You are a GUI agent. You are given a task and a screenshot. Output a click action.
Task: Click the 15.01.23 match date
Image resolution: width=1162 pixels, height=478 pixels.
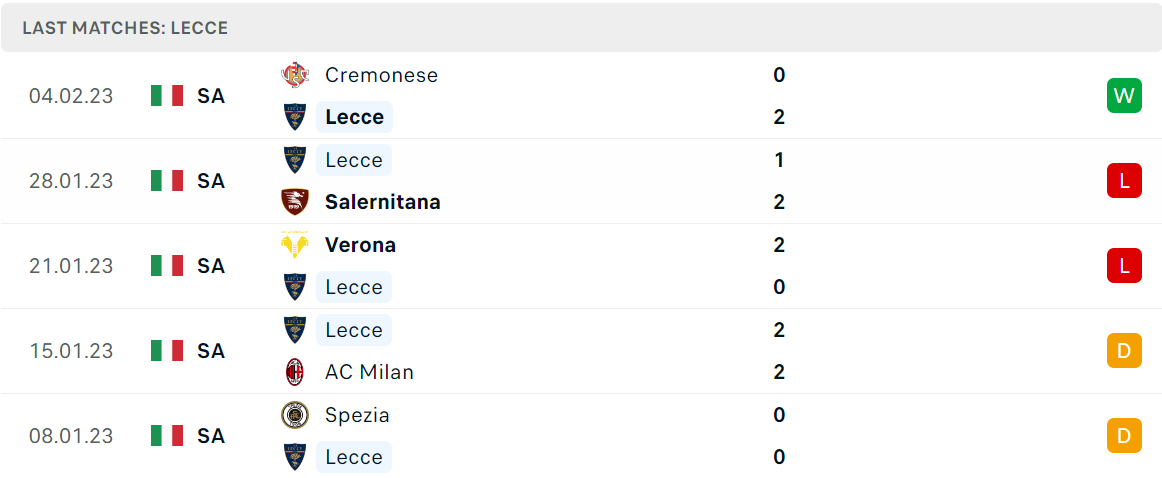[x=71, y=351]
